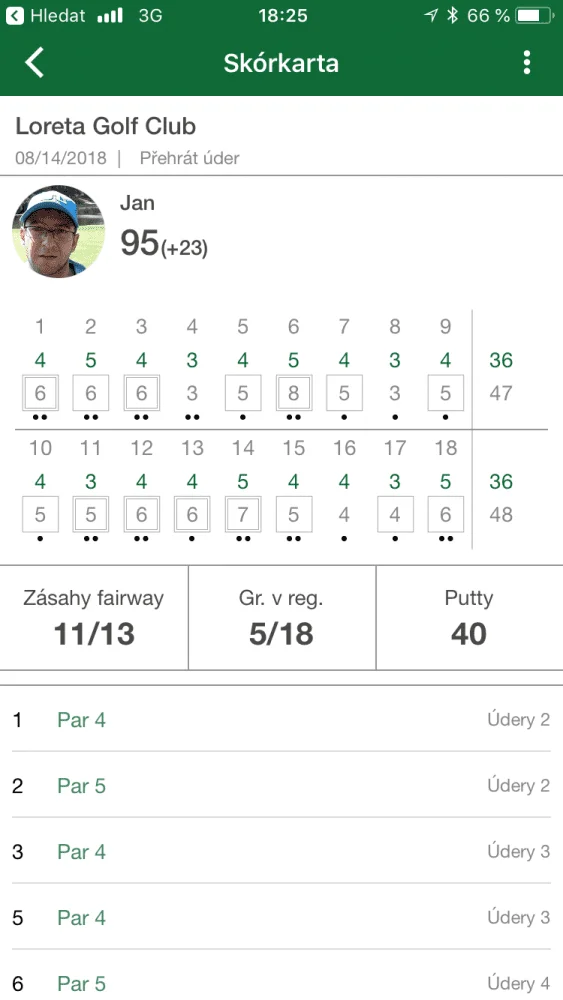Open the three-dot options menu
Viewport: 563px width, 1000px height.
pos(527,62)
